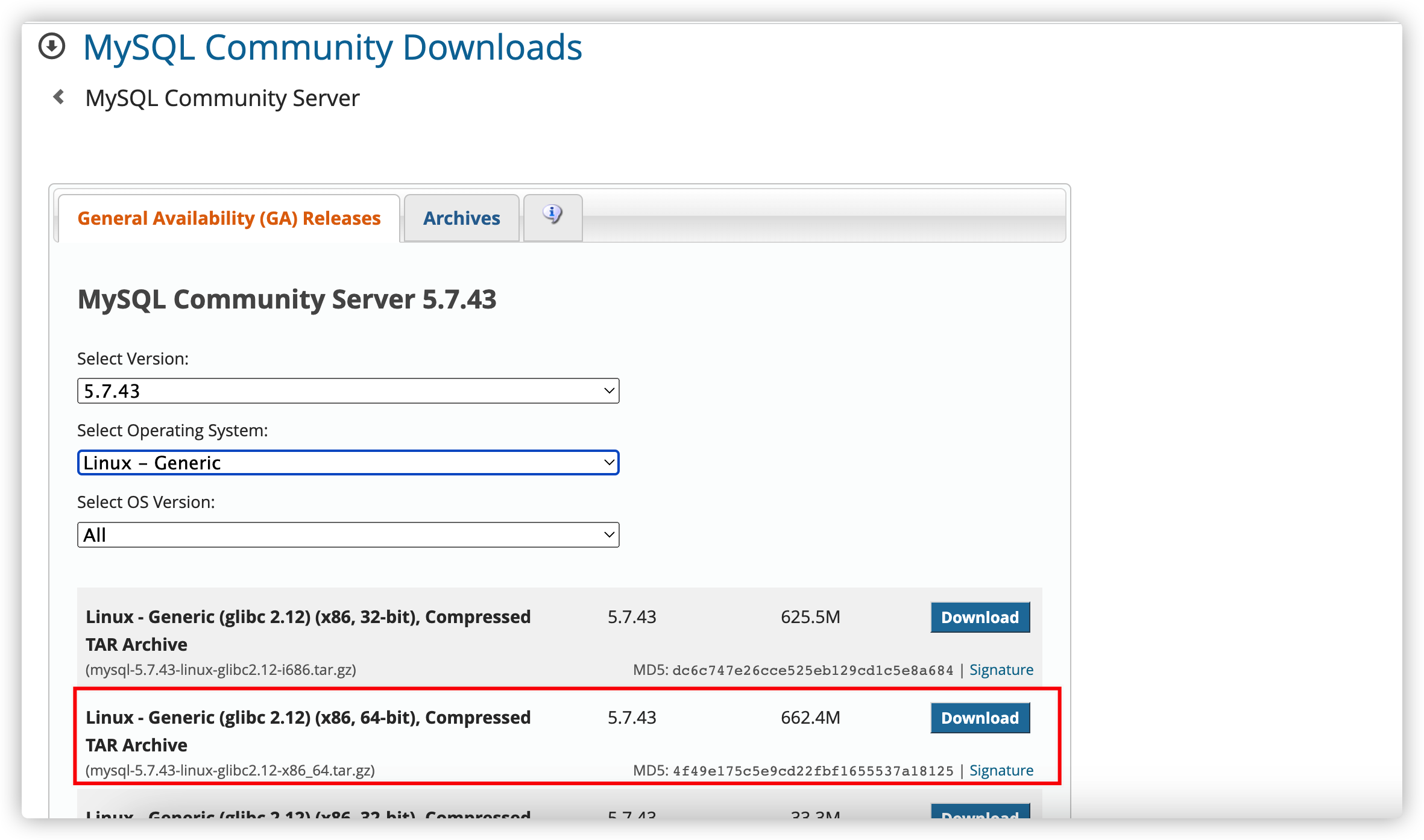1424x840 pixels.
Task: Open the Select Operating System dropdown
Action: (x=348, y=463)
